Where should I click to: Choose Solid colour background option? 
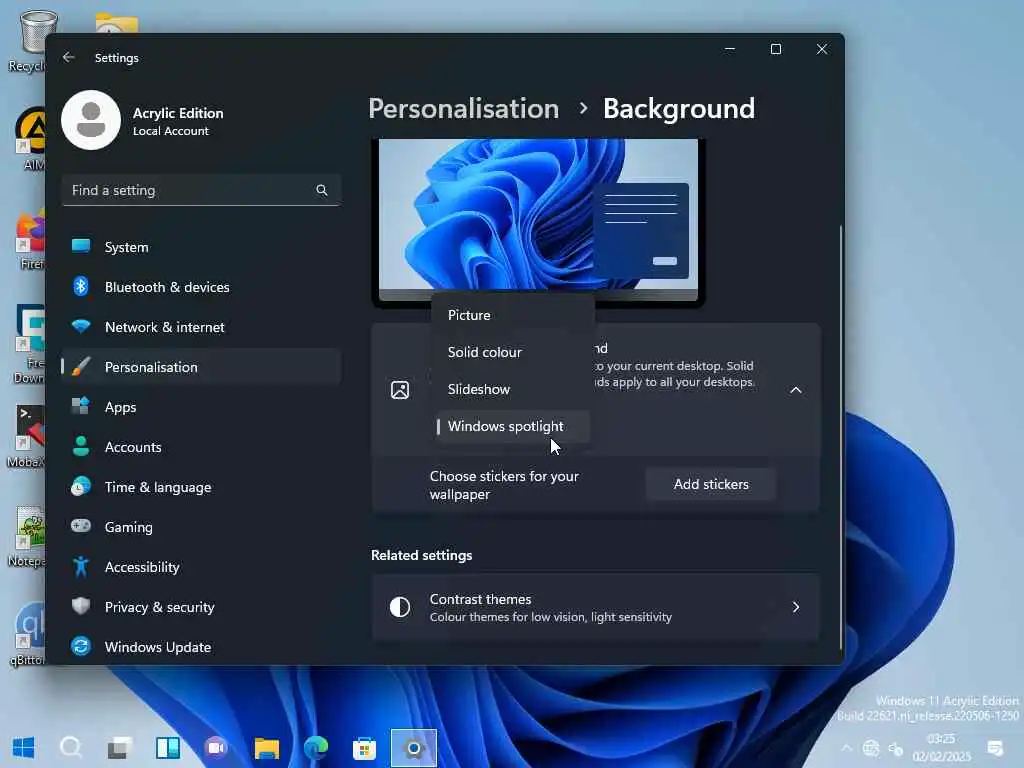(513, 352)
